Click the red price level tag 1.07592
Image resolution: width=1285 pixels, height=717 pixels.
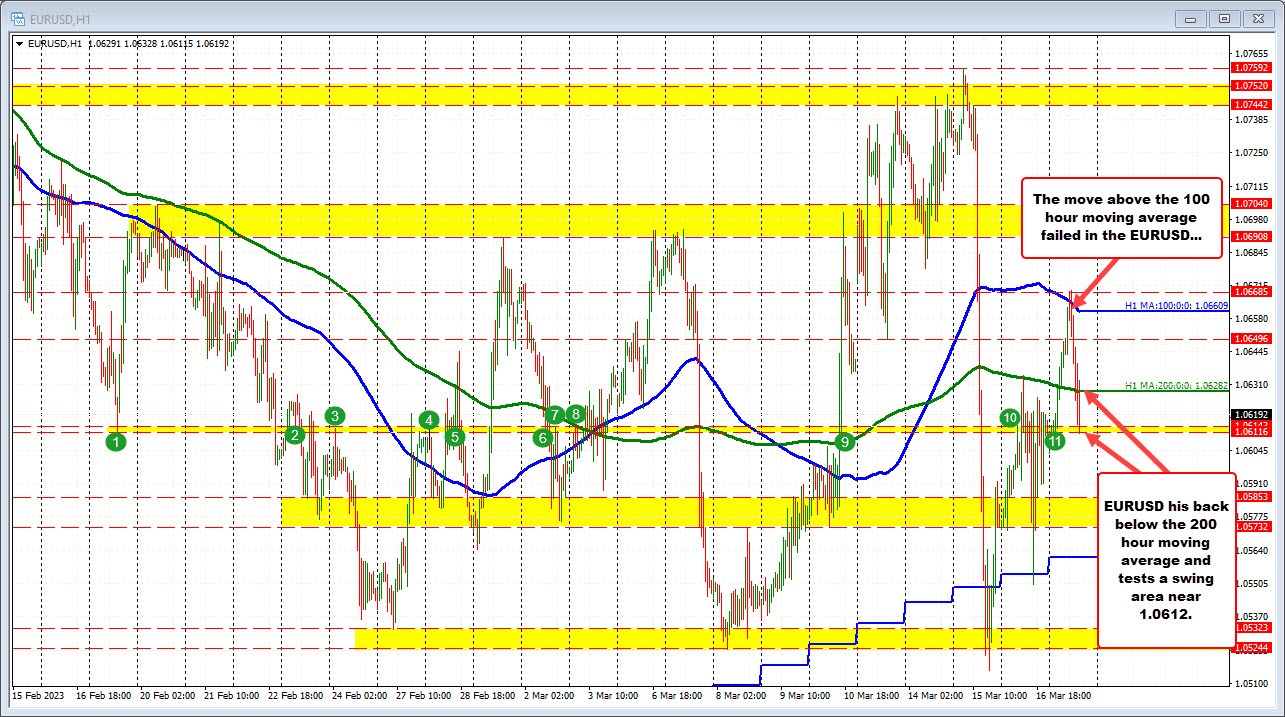[x=1251, y=68]
